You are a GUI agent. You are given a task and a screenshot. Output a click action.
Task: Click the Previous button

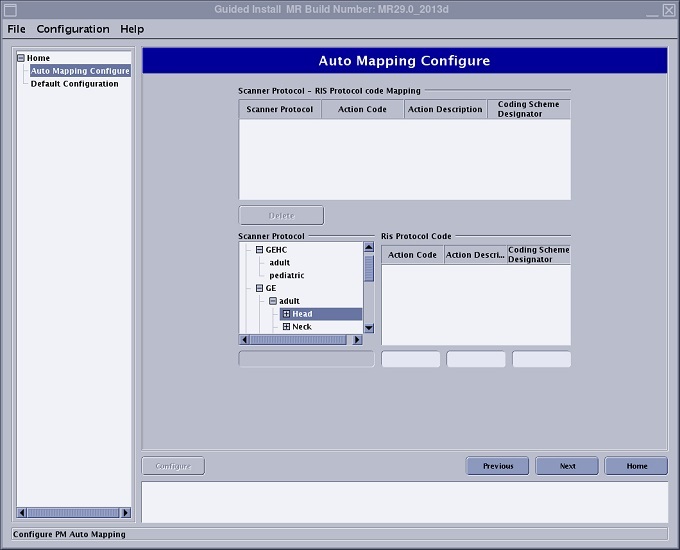498,466
